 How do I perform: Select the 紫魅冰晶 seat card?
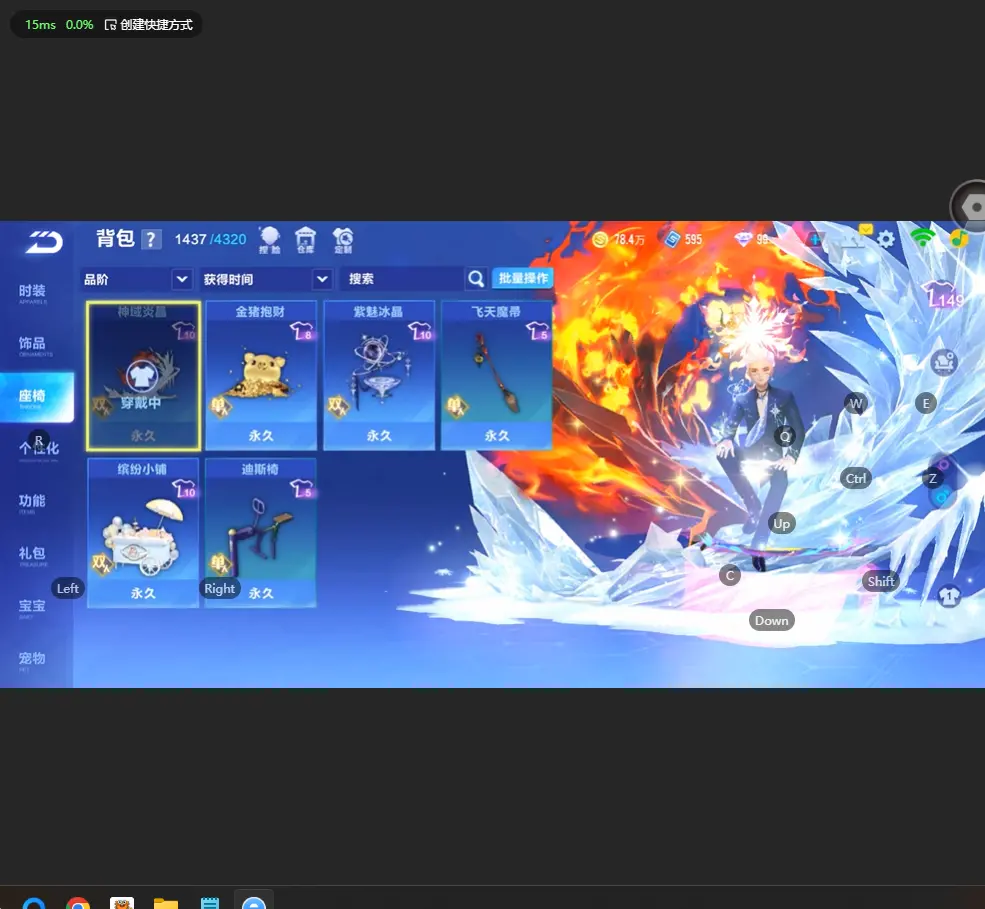379,376
